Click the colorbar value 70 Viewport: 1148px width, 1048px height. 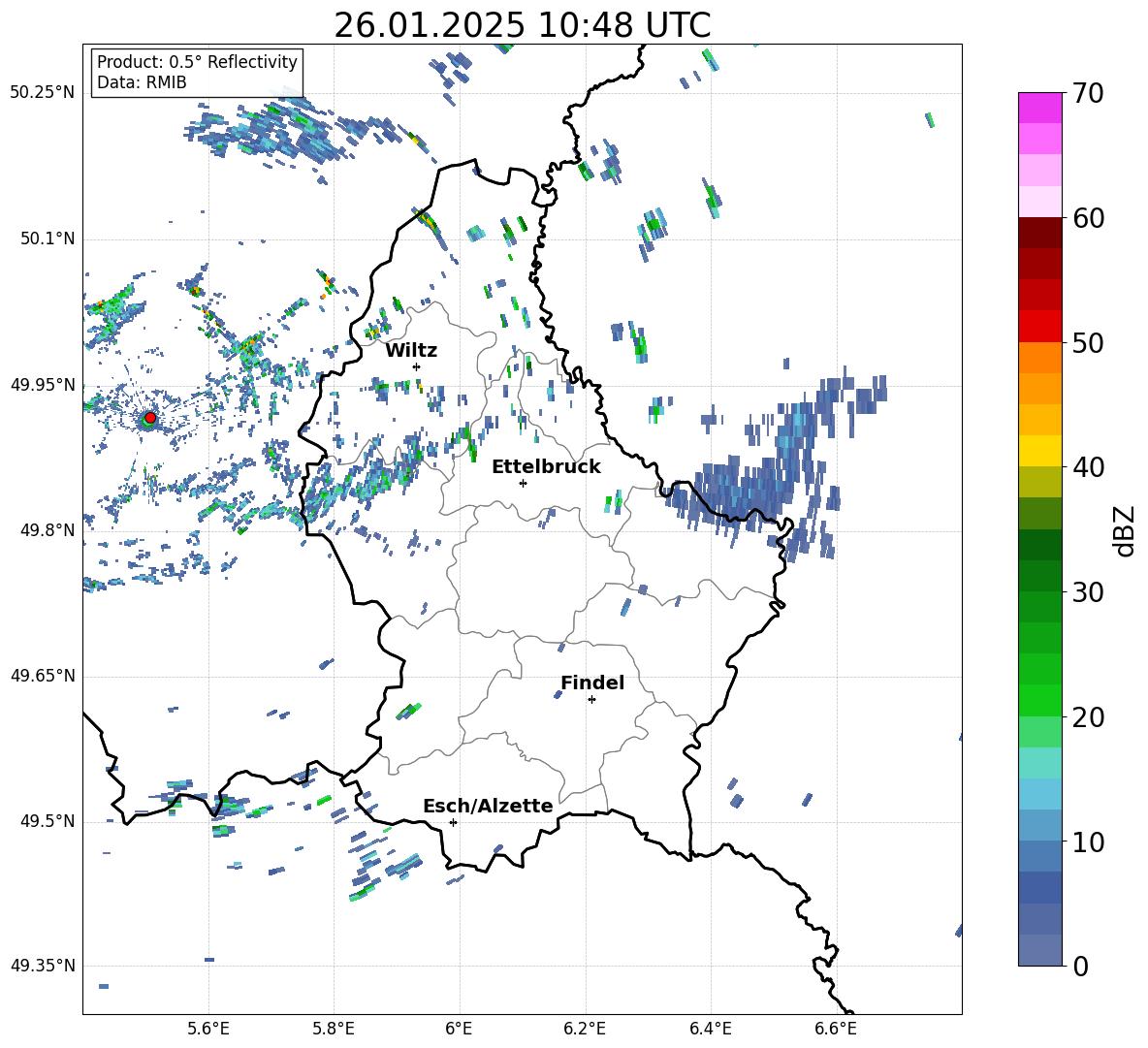click(x=1088, y=94)
